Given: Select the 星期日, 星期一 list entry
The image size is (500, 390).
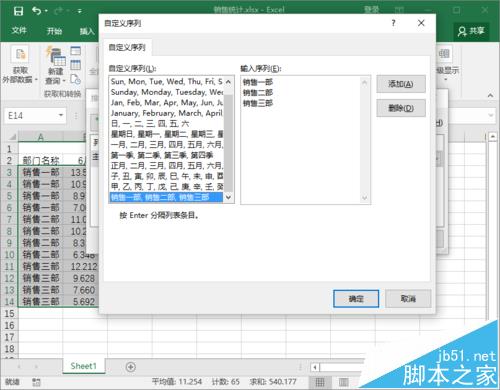Looking at the screenshot, I should point(167,134).
